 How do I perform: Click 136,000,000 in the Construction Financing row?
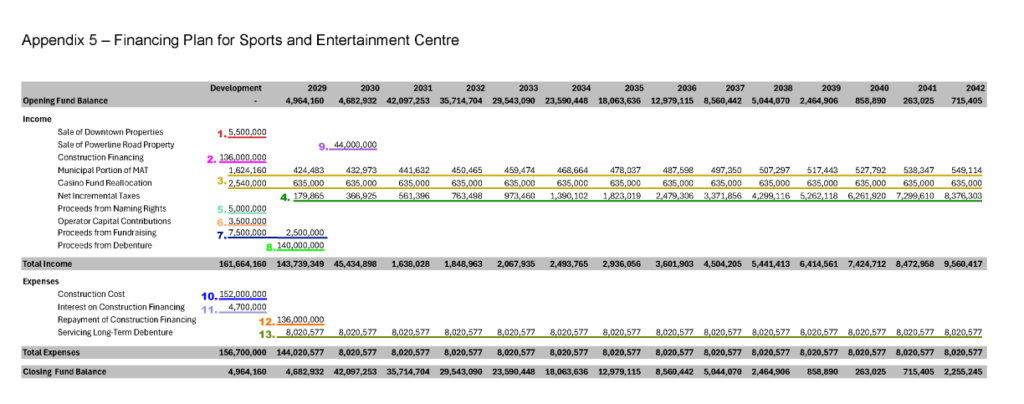[244, 157]
